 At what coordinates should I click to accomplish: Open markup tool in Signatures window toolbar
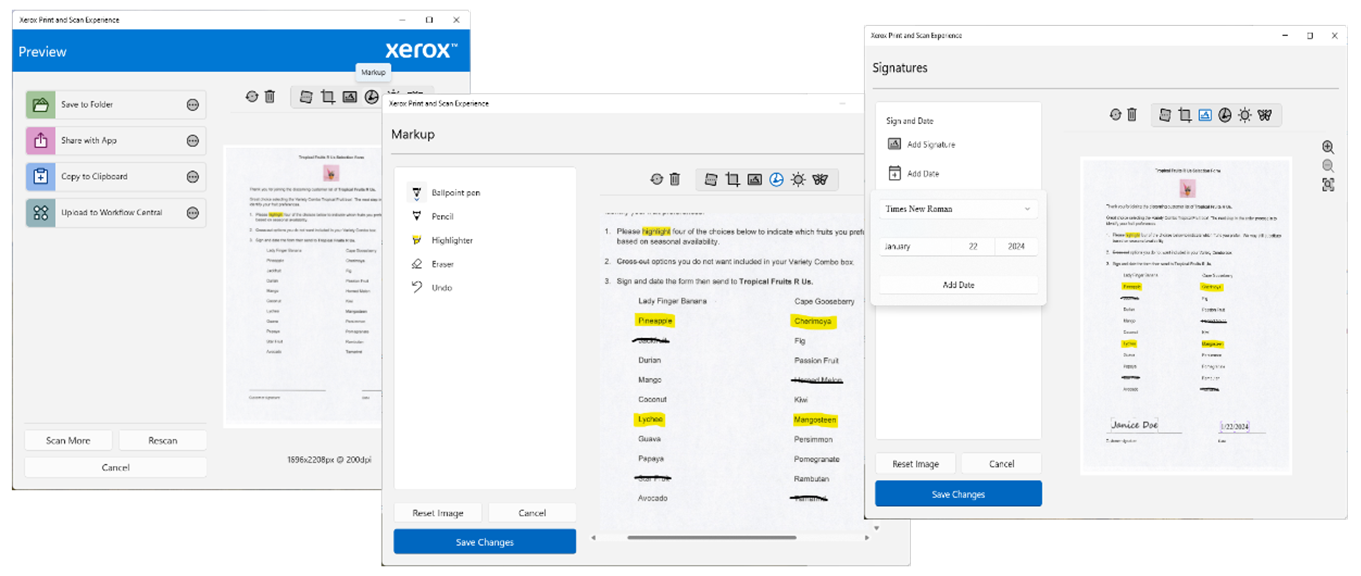1225,115
